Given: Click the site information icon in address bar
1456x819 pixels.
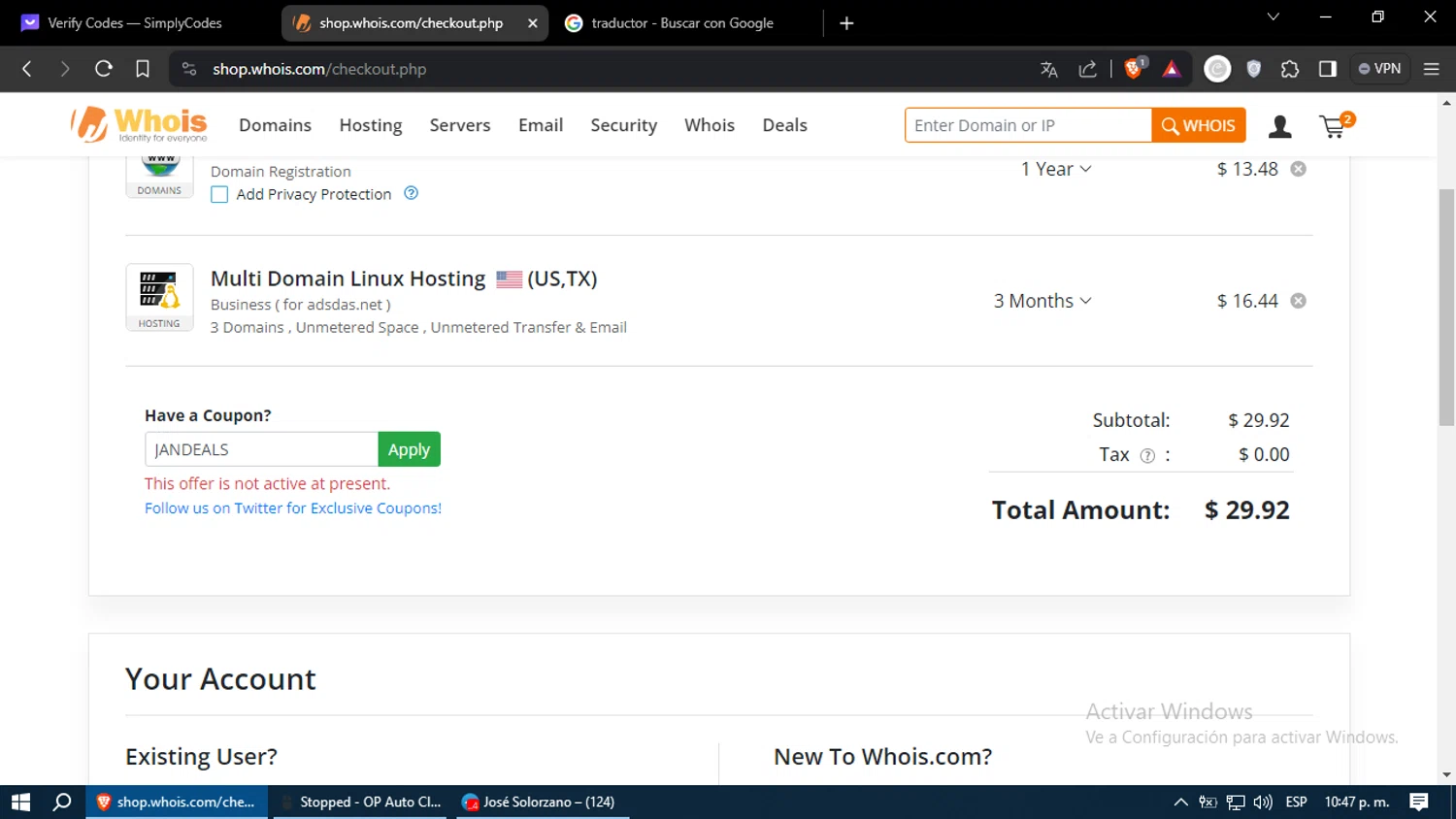Looking at the screenshot, I should point(189,69).
